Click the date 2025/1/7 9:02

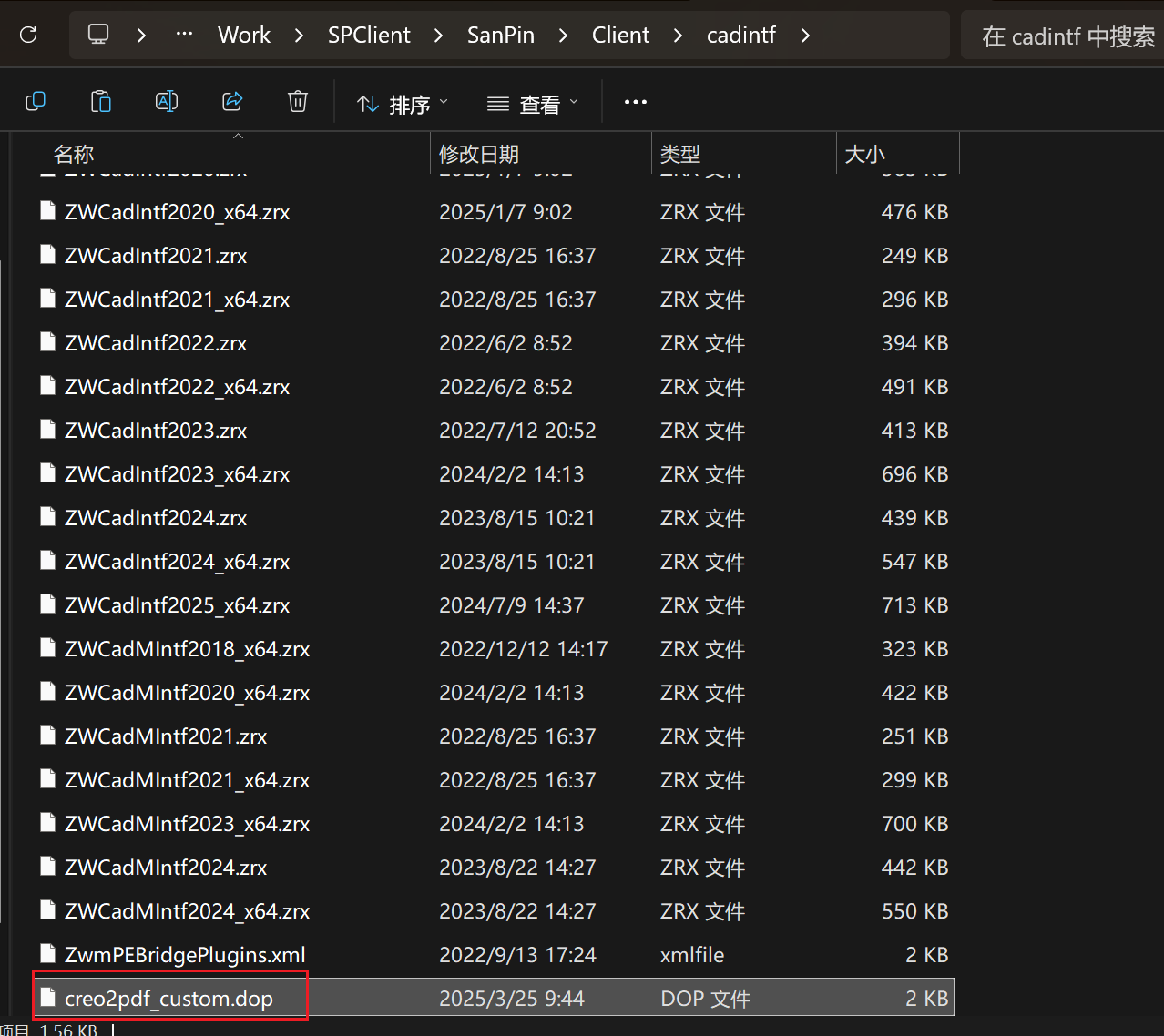pyautogui.click(x=505, y=211)
